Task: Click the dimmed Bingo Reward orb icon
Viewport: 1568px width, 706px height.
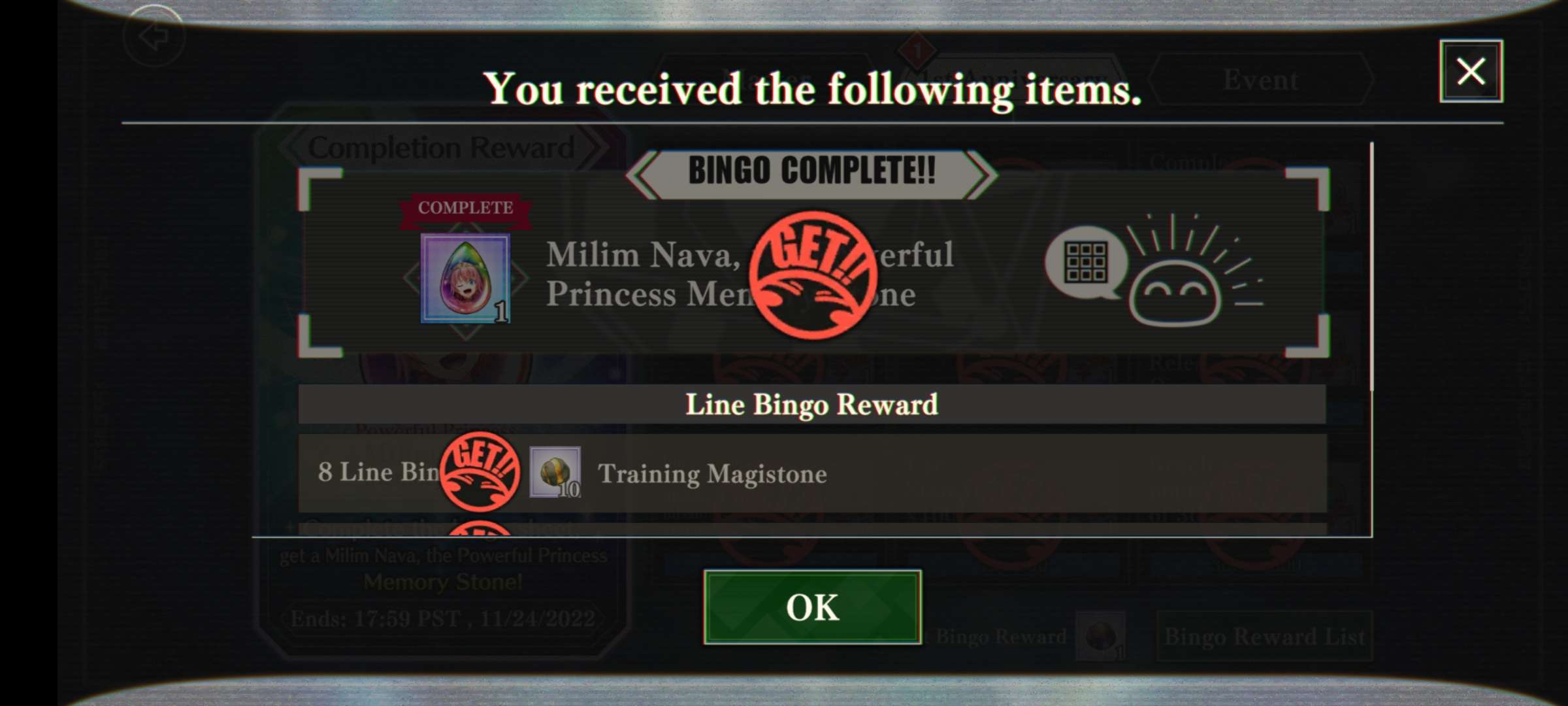Action: (x=1101, y=636)
